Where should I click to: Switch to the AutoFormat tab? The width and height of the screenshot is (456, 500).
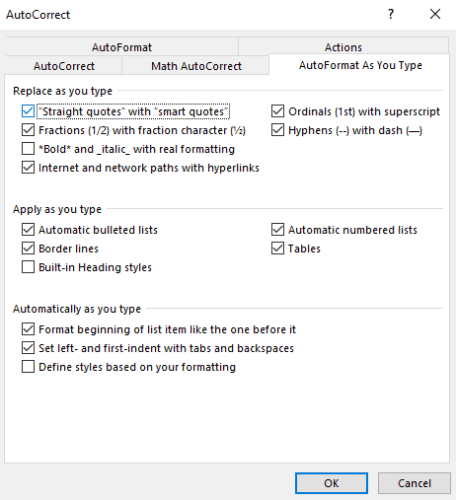tap(122, 47)
